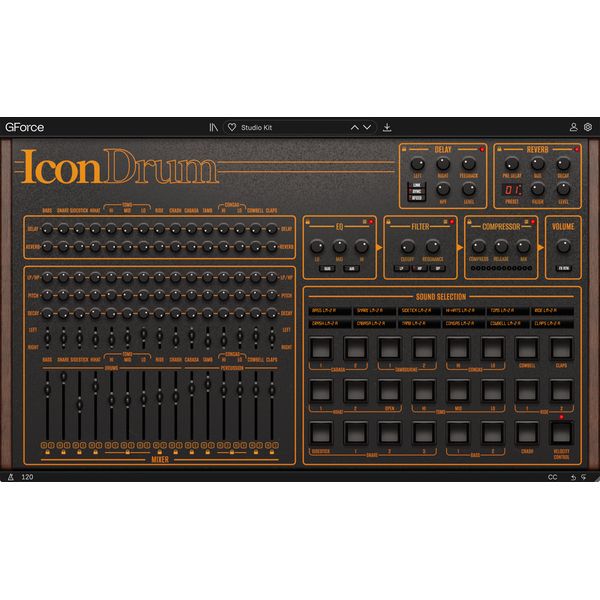Viewport: 600px width, 600px height.
Task: Click the redo arrow in bottom bar
Action: coord(584,477)
